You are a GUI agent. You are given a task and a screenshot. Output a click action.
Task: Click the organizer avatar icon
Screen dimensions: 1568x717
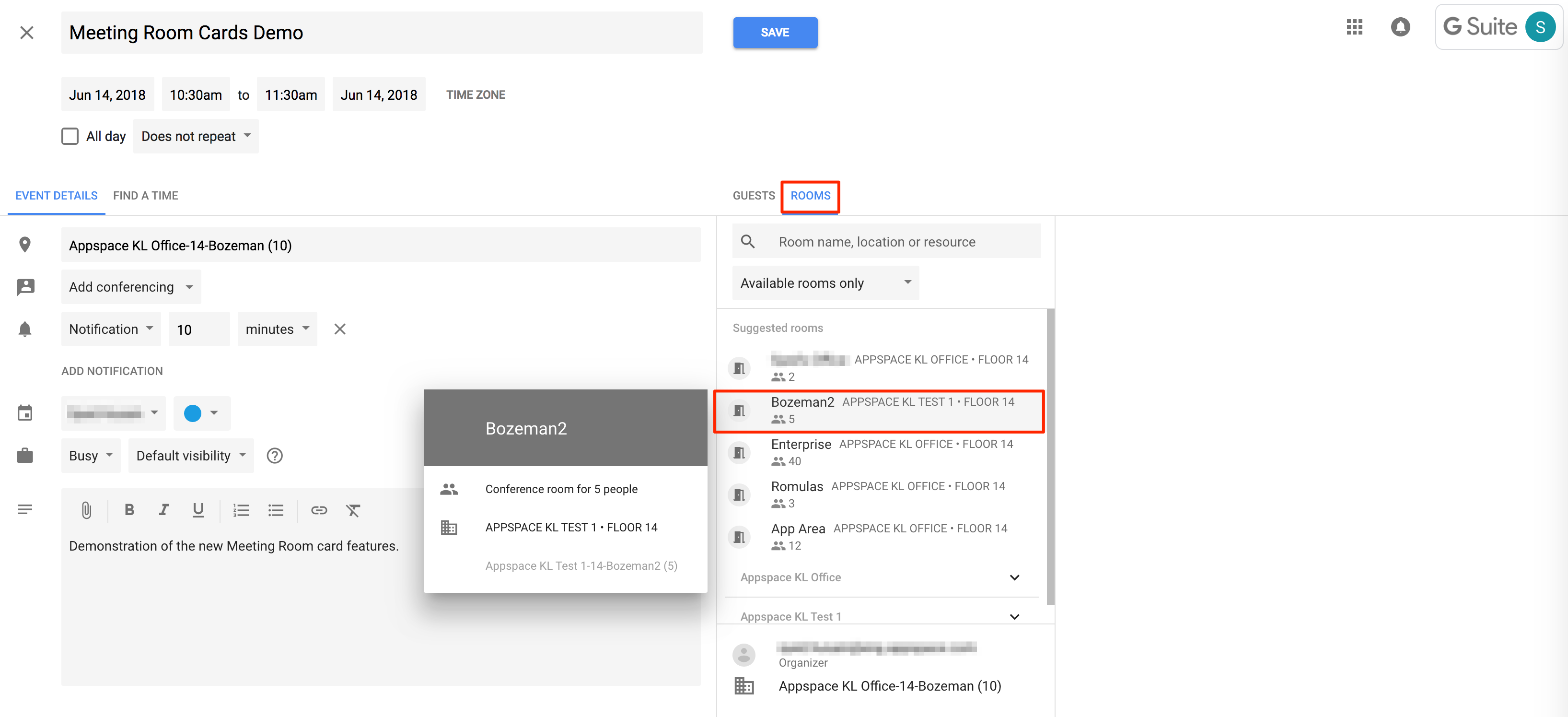pos(743,654)
